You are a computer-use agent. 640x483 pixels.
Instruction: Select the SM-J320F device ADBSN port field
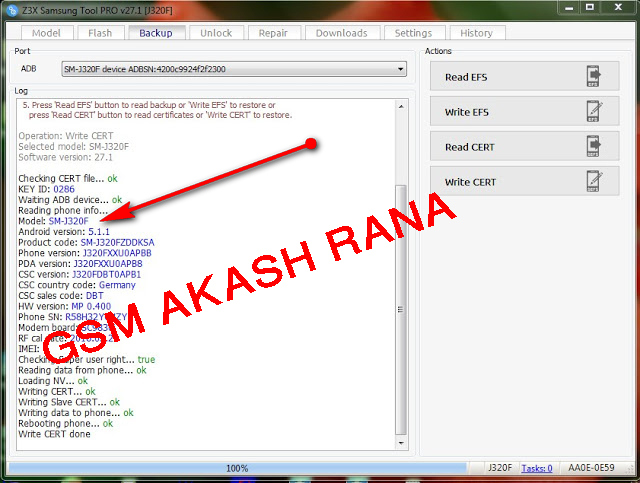click(x=234, y=69)
